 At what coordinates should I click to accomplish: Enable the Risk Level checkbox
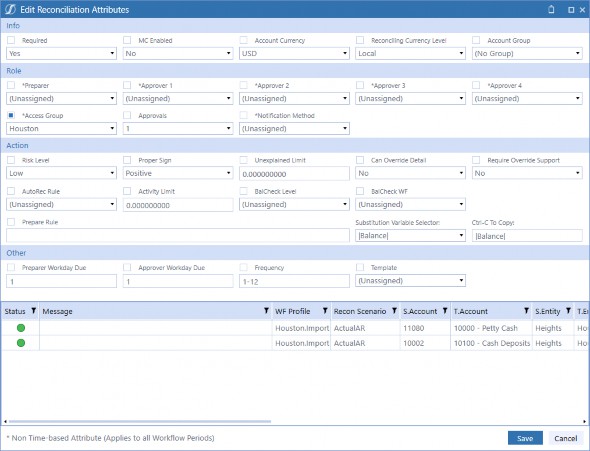(11, 160)
